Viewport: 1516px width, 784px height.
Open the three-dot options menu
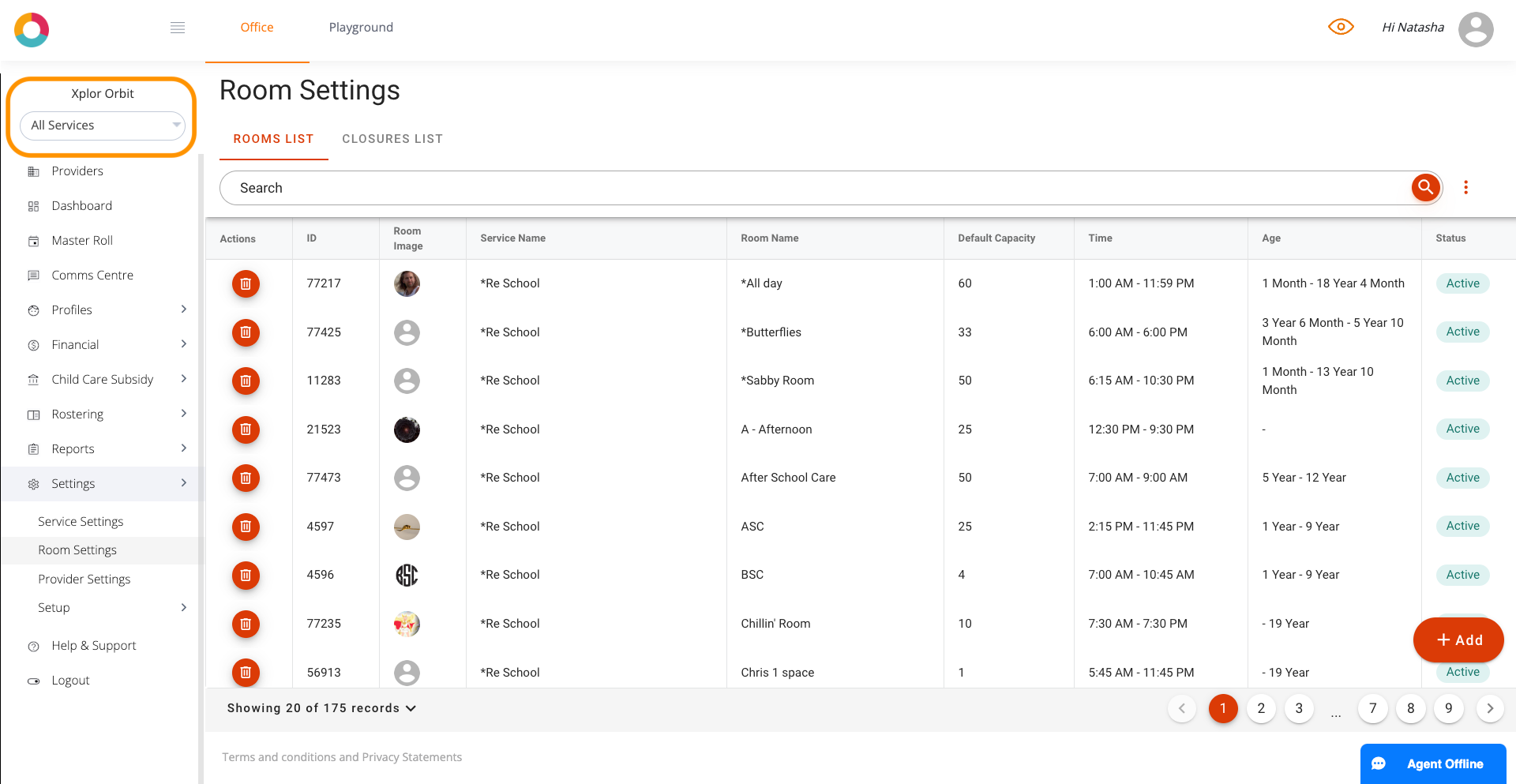(1465, 187)
